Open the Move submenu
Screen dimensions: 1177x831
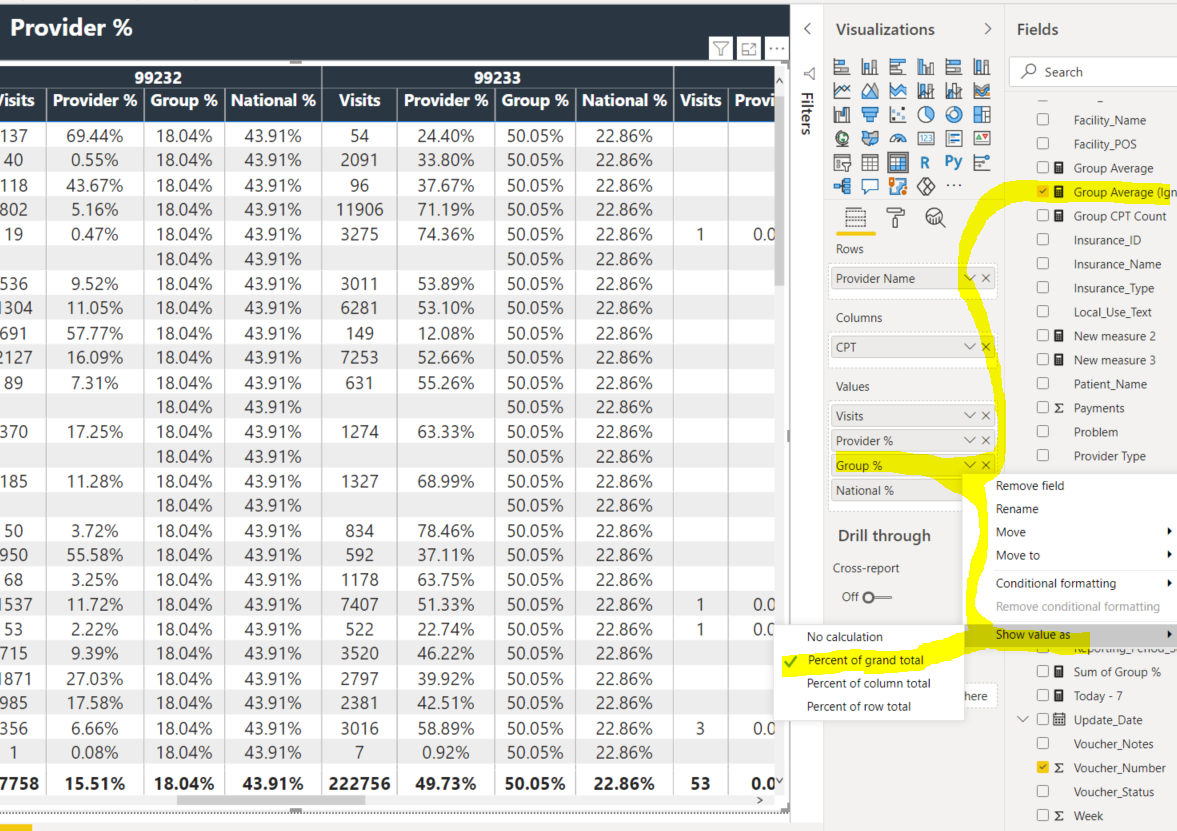pos(1083,532)
